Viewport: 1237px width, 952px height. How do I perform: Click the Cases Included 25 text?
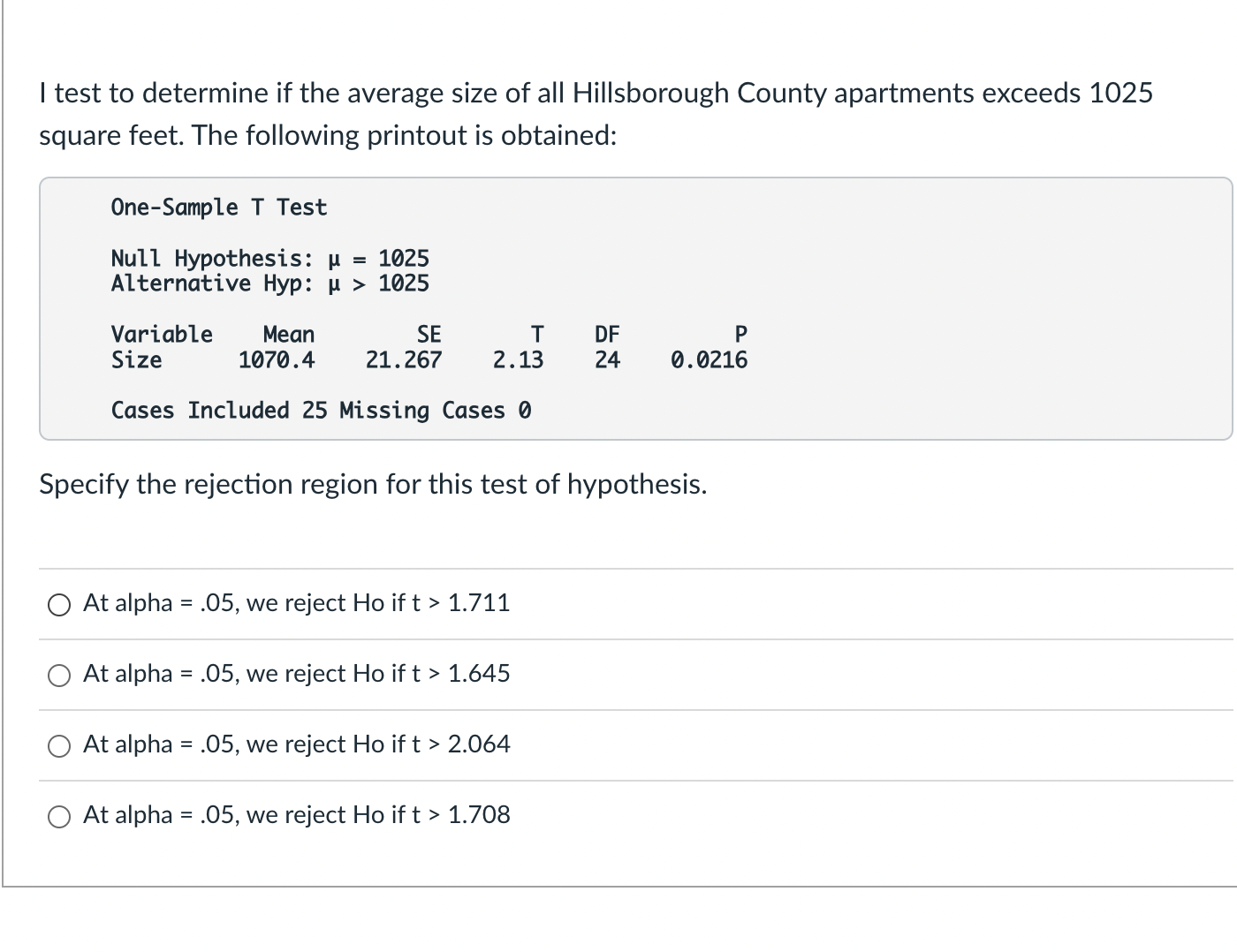tap(321, 410)
